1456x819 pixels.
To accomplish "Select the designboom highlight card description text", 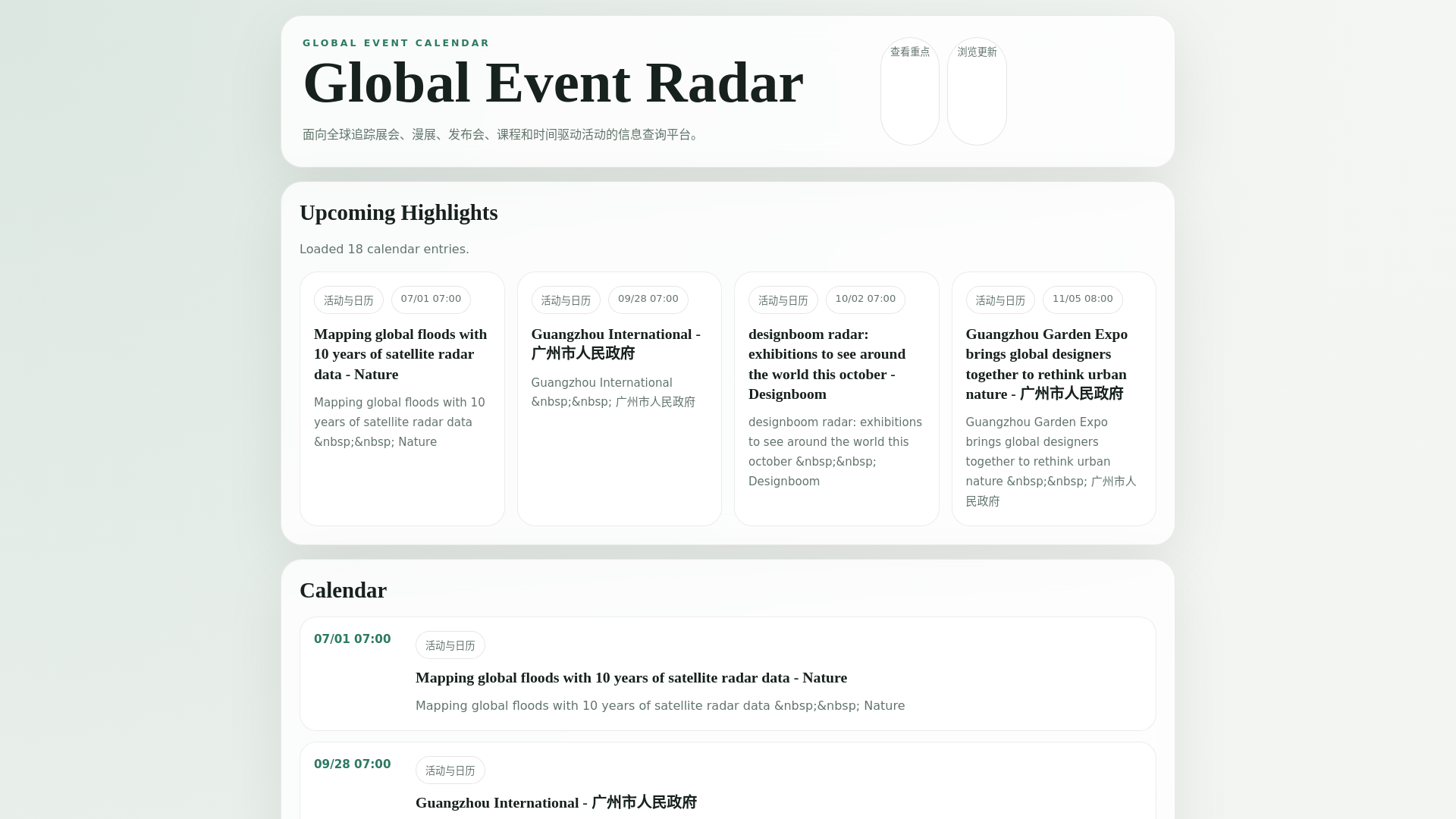I will 836,452.
